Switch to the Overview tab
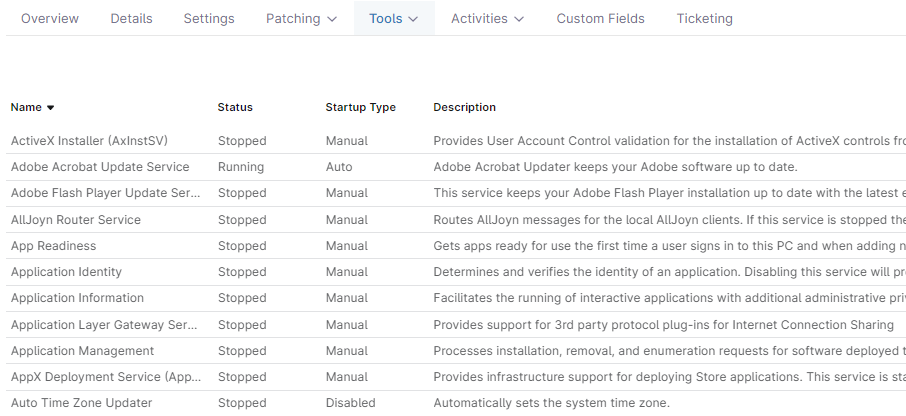This screenshot has width=906, height=416. click(50, 19)
